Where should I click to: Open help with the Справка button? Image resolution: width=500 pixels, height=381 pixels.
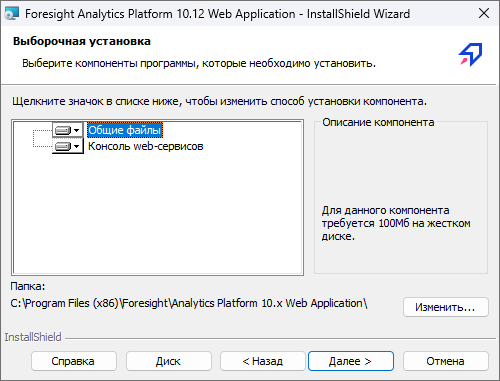(x=74, y=361)
